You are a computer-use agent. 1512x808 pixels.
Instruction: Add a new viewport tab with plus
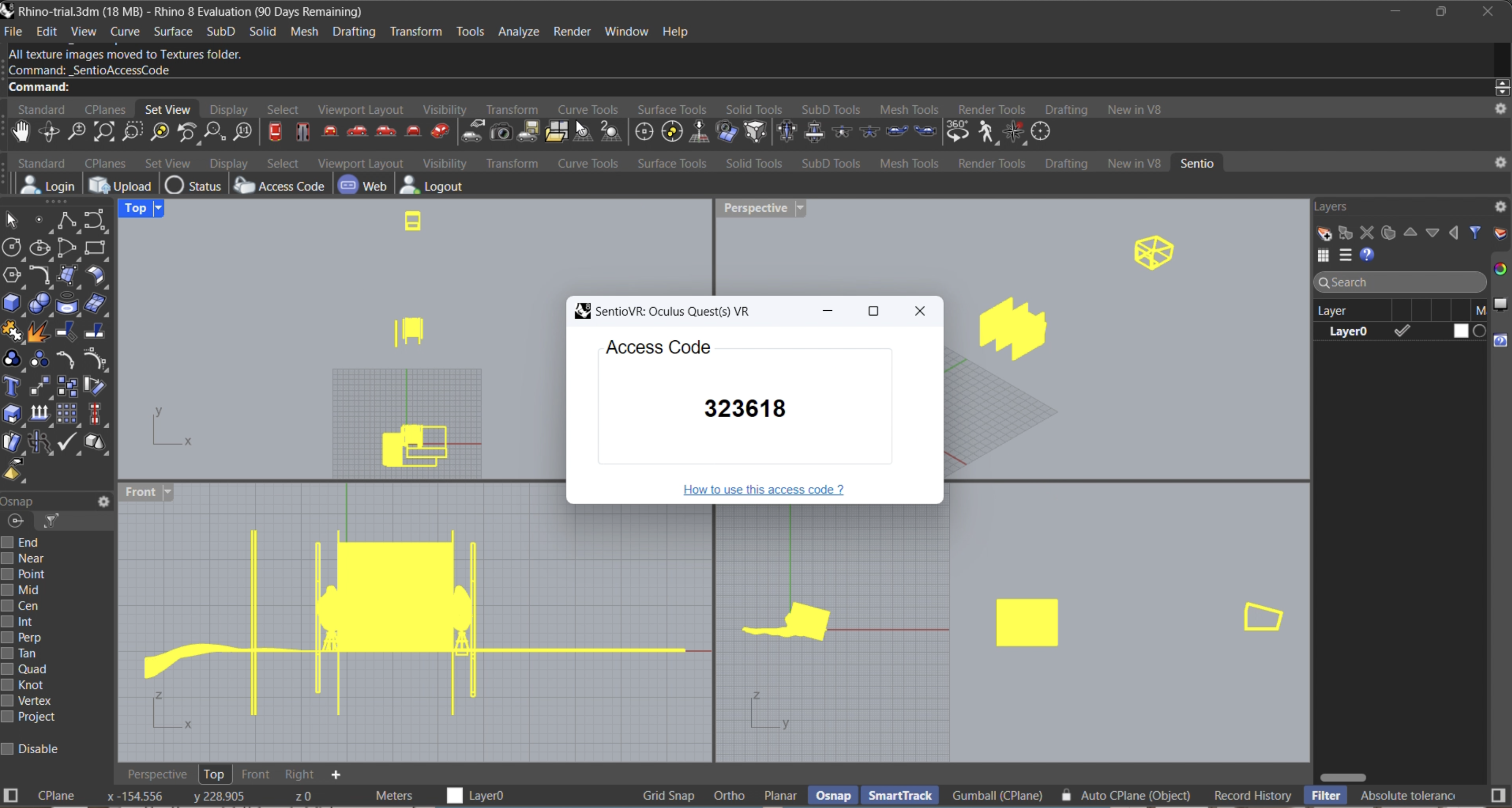click(x=336, y=775)
